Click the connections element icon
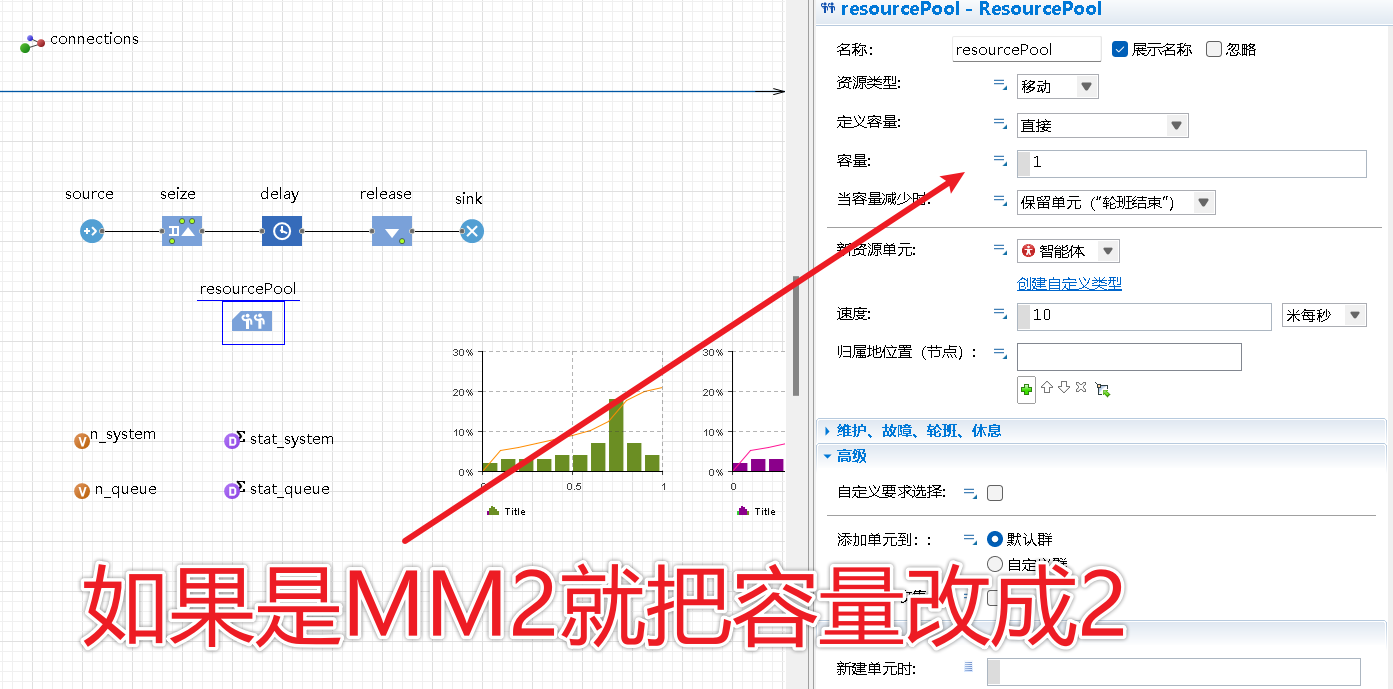This screenshot has width=1393, height=689. coord(30,44)
